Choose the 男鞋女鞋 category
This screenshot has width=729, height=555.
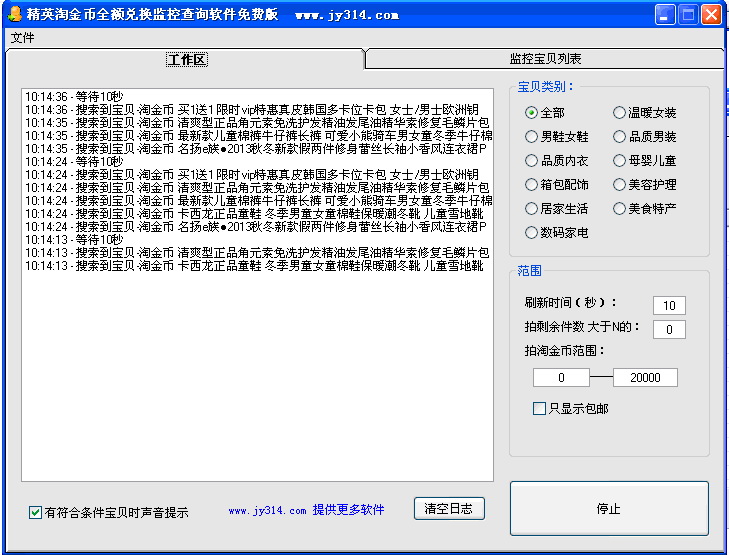pos(532,136)
